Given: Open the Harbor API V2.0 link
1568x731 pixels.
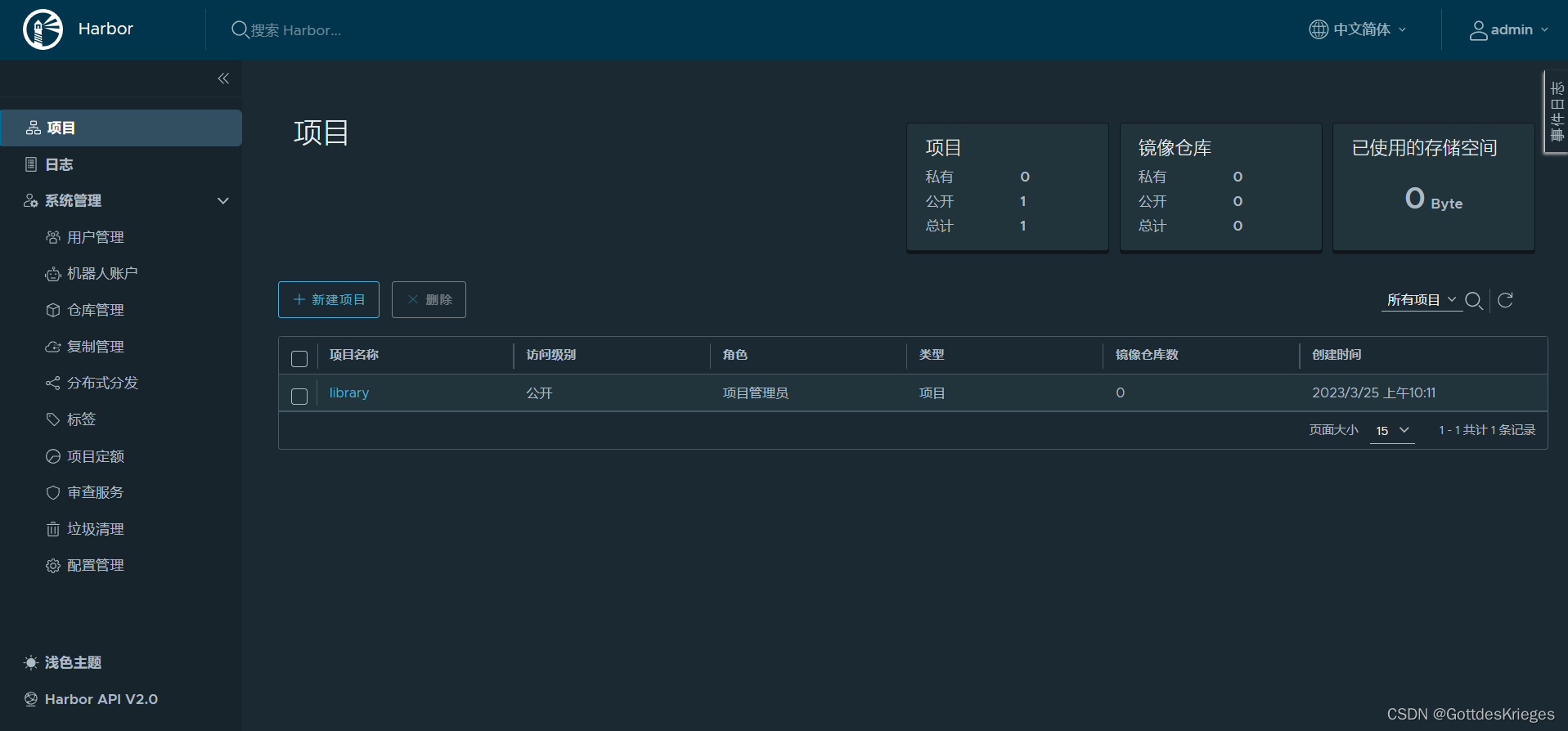Looking at the screenshot, I should 101,699.
